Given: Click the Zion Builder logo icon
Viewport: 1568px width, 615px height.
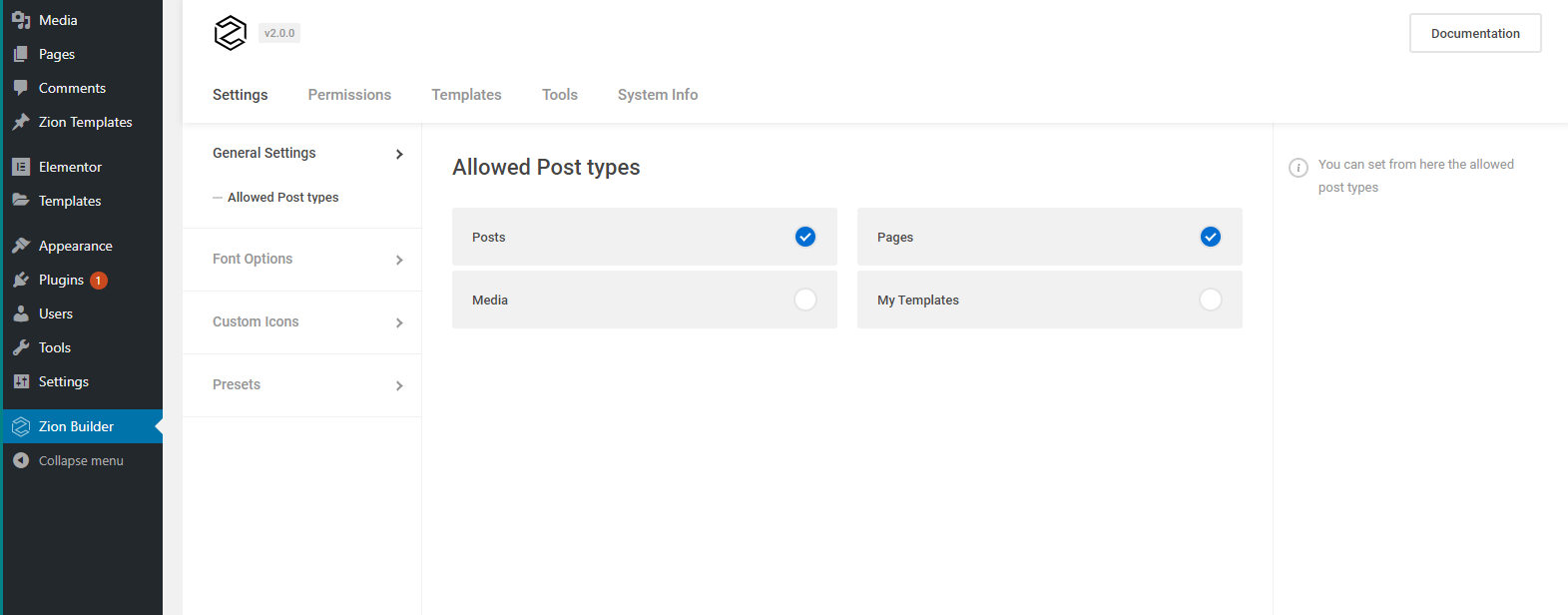Looking at the screenshot, I should [231, 33].
